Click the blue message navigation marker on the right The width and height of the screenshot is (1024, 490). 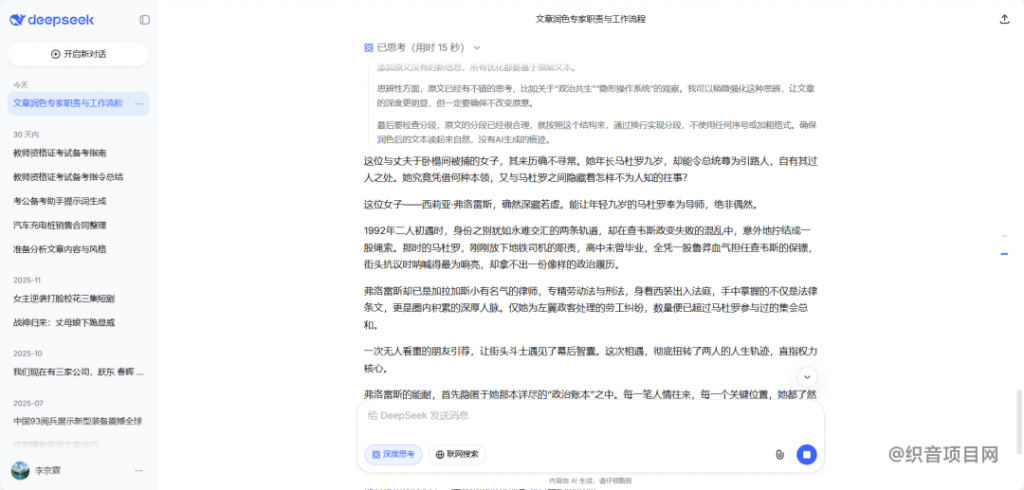pyautogui.click(x=1004, y=253)
